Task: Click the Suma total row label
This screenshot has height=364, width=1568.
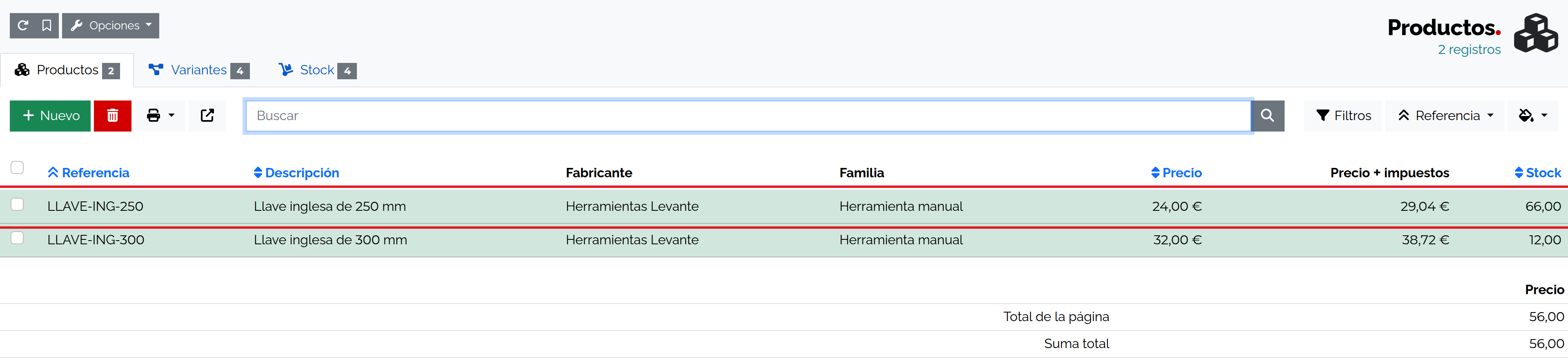Action: [1076, 343]
